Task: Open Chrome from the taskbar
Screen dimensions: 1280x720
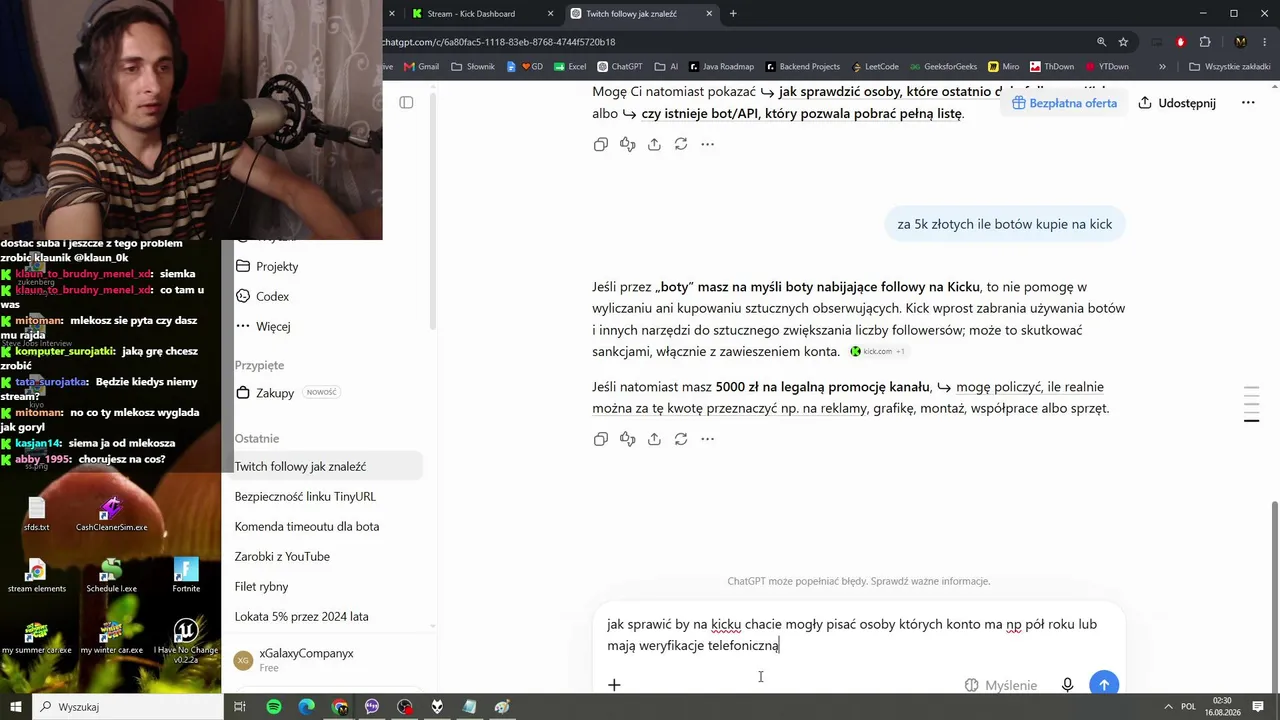Action: (x=340, y=707)
